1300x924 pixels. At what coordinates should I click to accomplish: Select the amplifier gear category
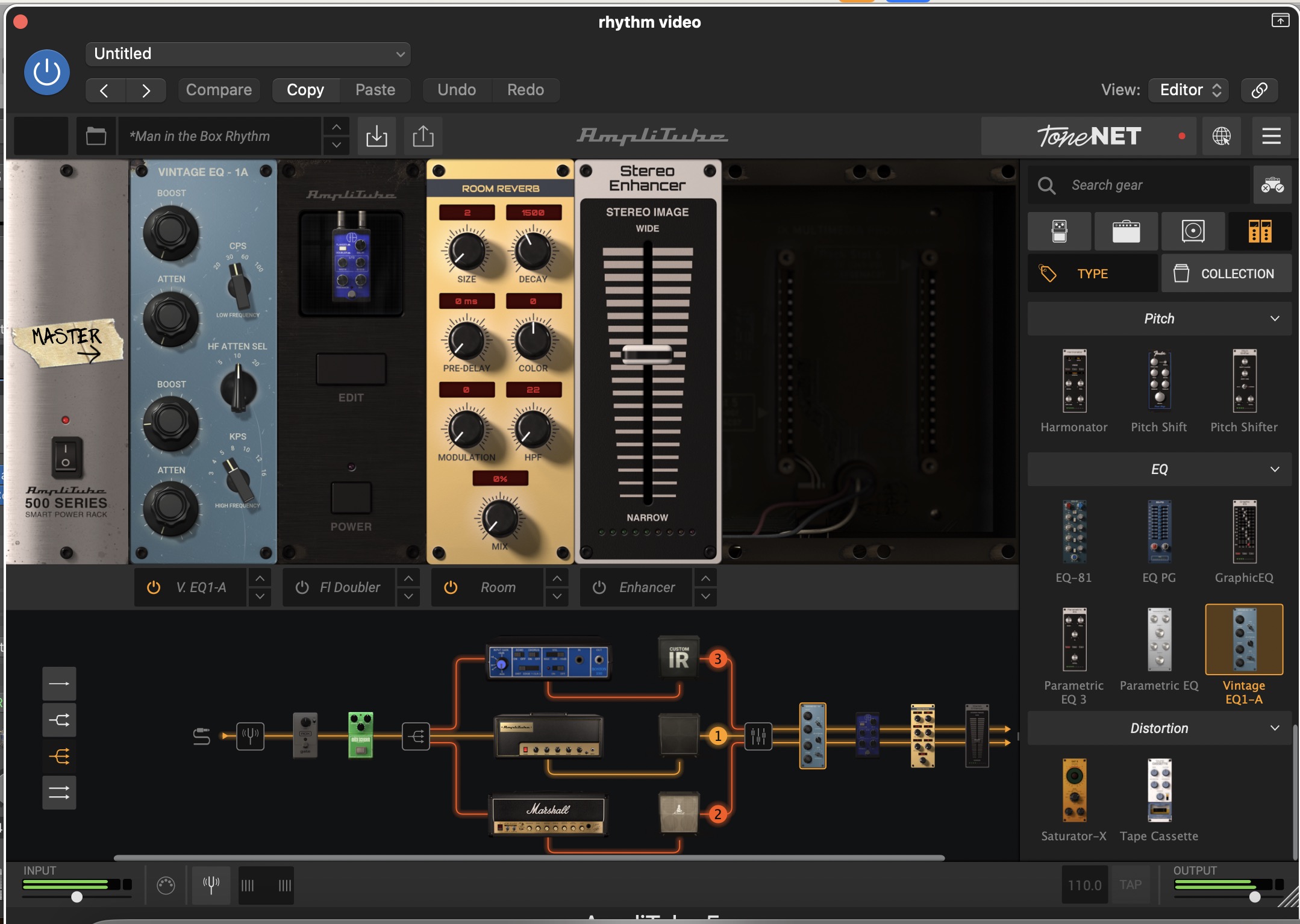point(1126,231)
